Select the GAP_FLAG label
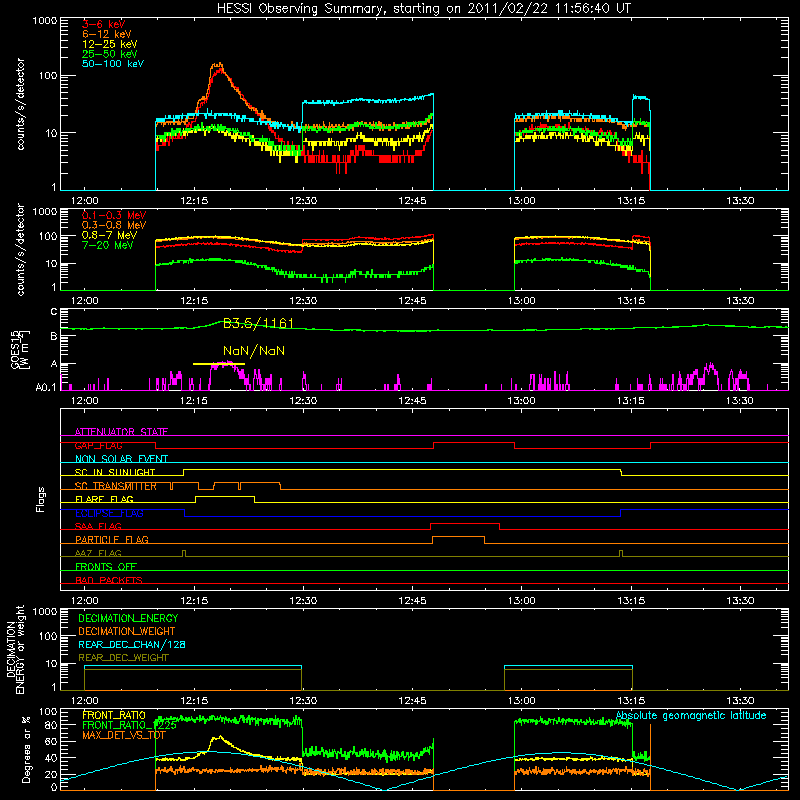800x800 pixels. (x=98, y=445)
